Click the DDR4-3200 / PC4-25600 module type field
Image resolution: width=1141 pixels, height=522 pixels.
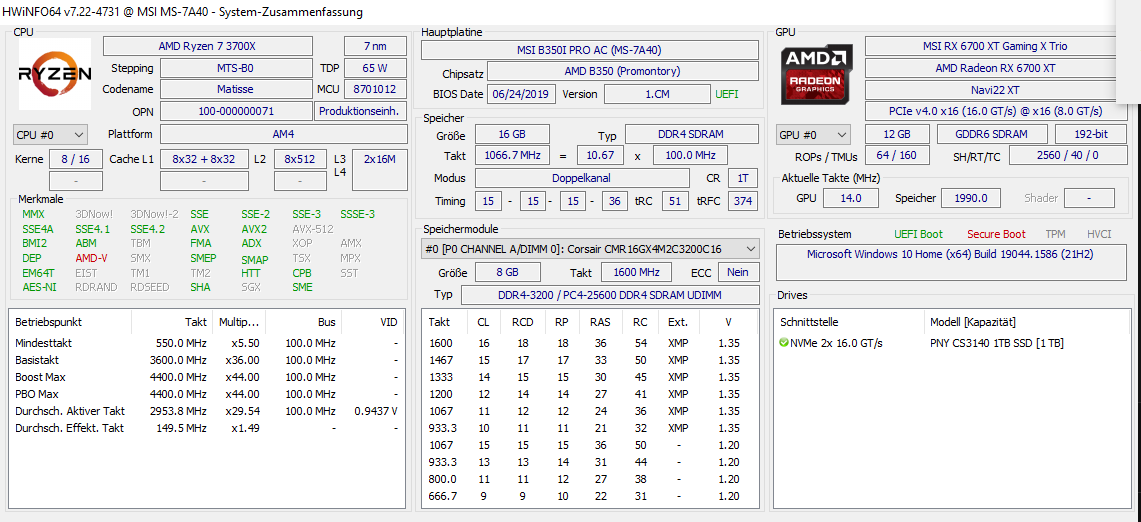click(x=610, y=295)
